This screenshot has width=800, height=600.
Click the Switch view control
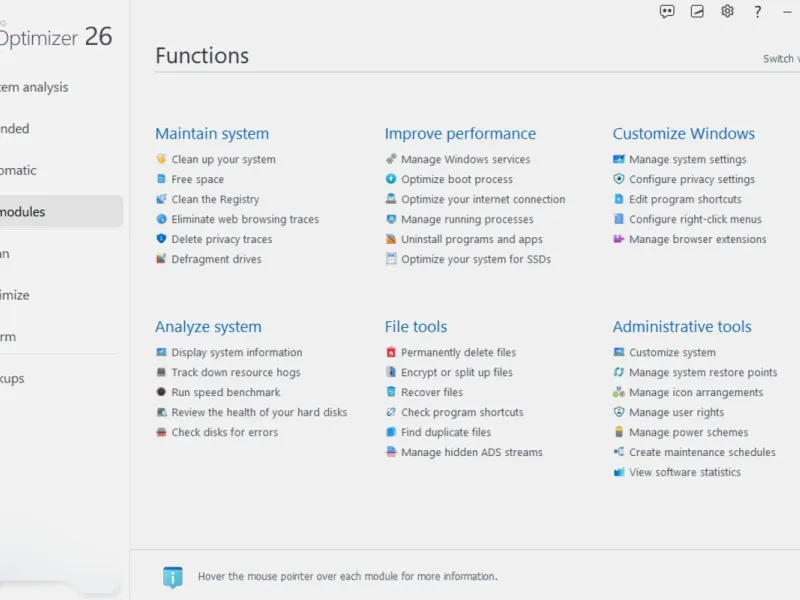[x=781, y=59]
